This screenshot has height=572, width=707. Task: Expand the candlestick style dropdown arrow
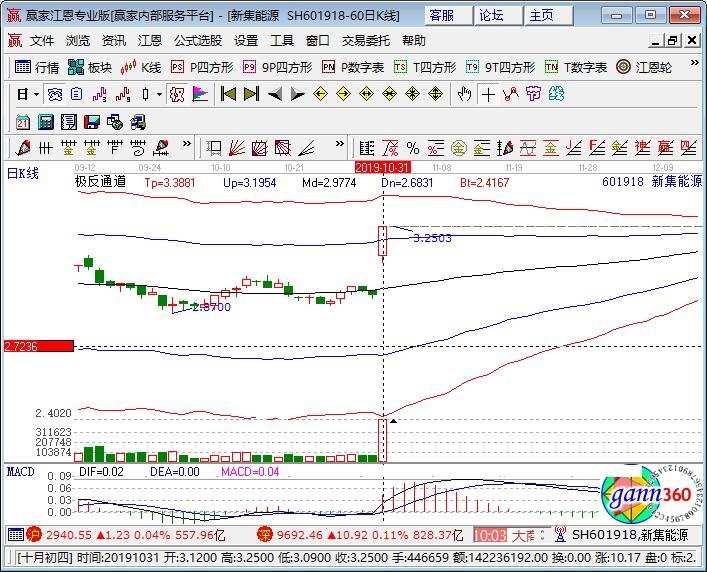[159, 94]
